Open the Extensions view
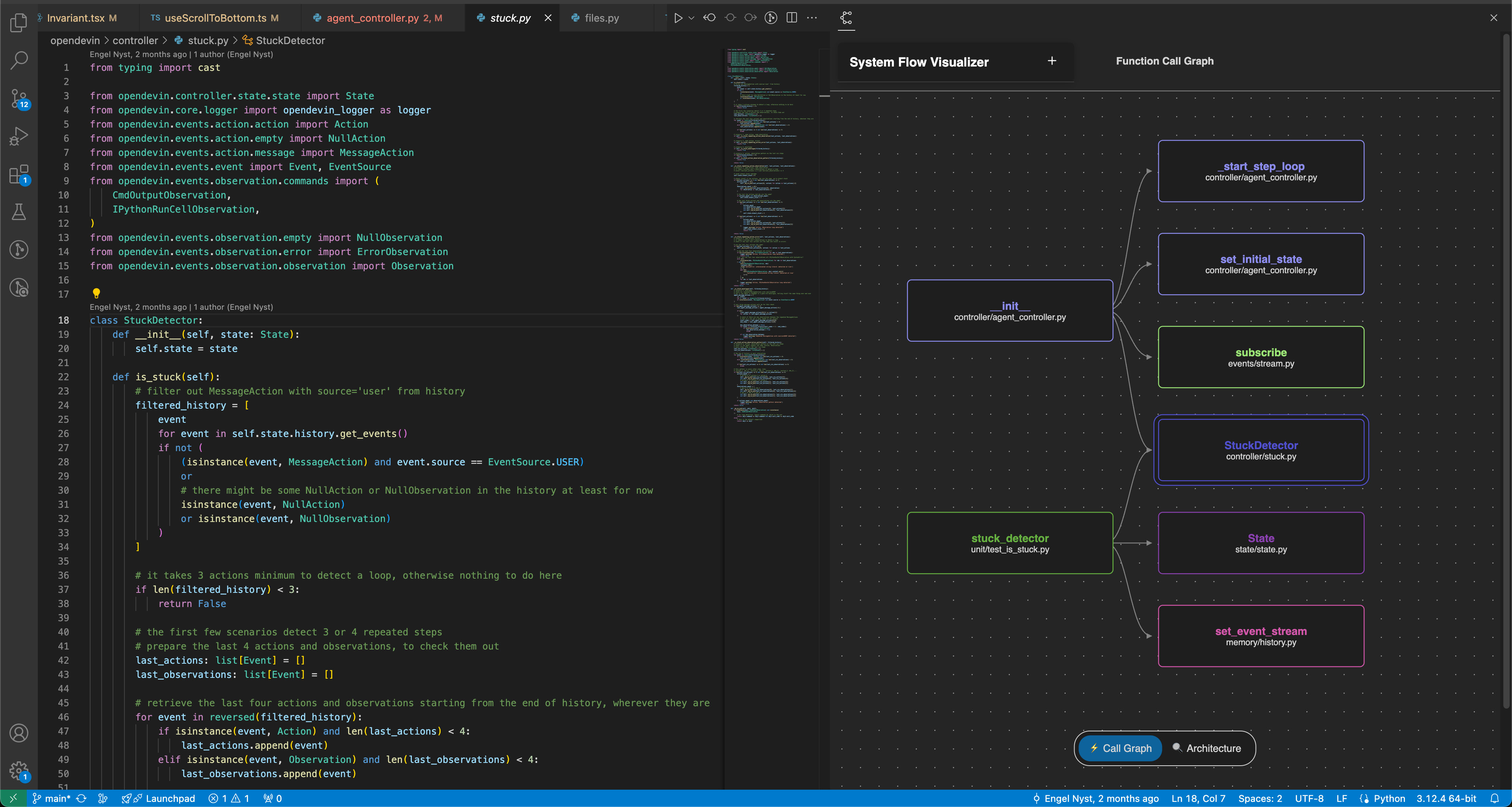 point(19,174)
